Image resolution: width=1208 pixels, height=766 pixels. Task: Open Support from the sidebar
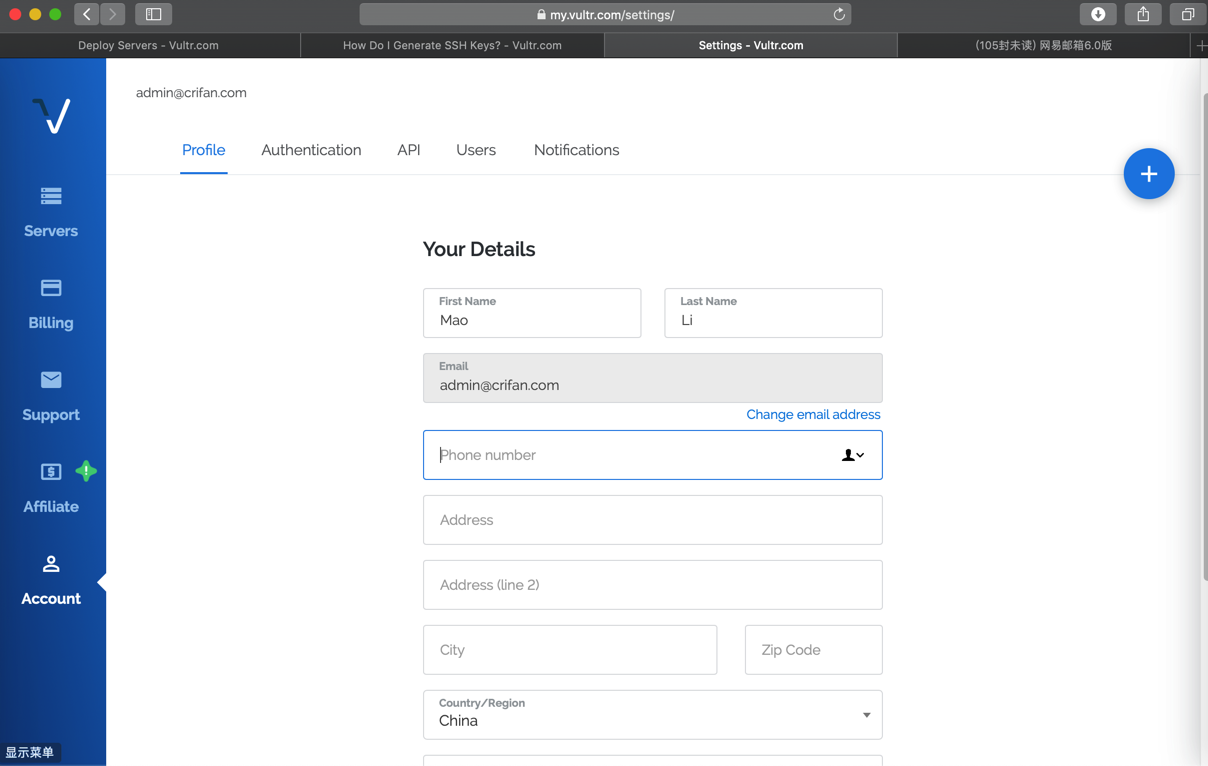tap(51, 395)
